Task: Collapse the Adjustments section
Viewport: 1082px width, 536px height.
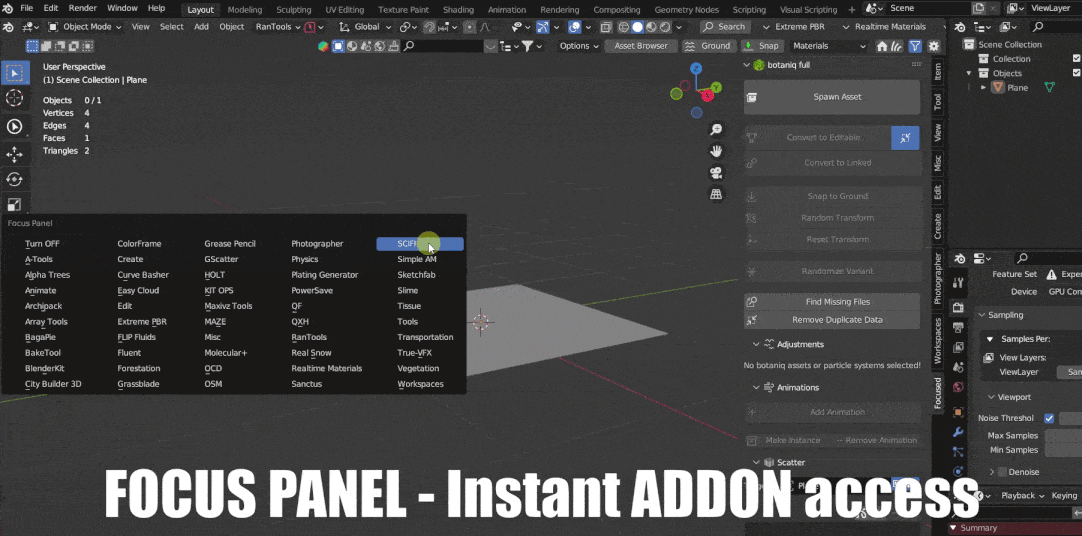Action: click(756, 344)
